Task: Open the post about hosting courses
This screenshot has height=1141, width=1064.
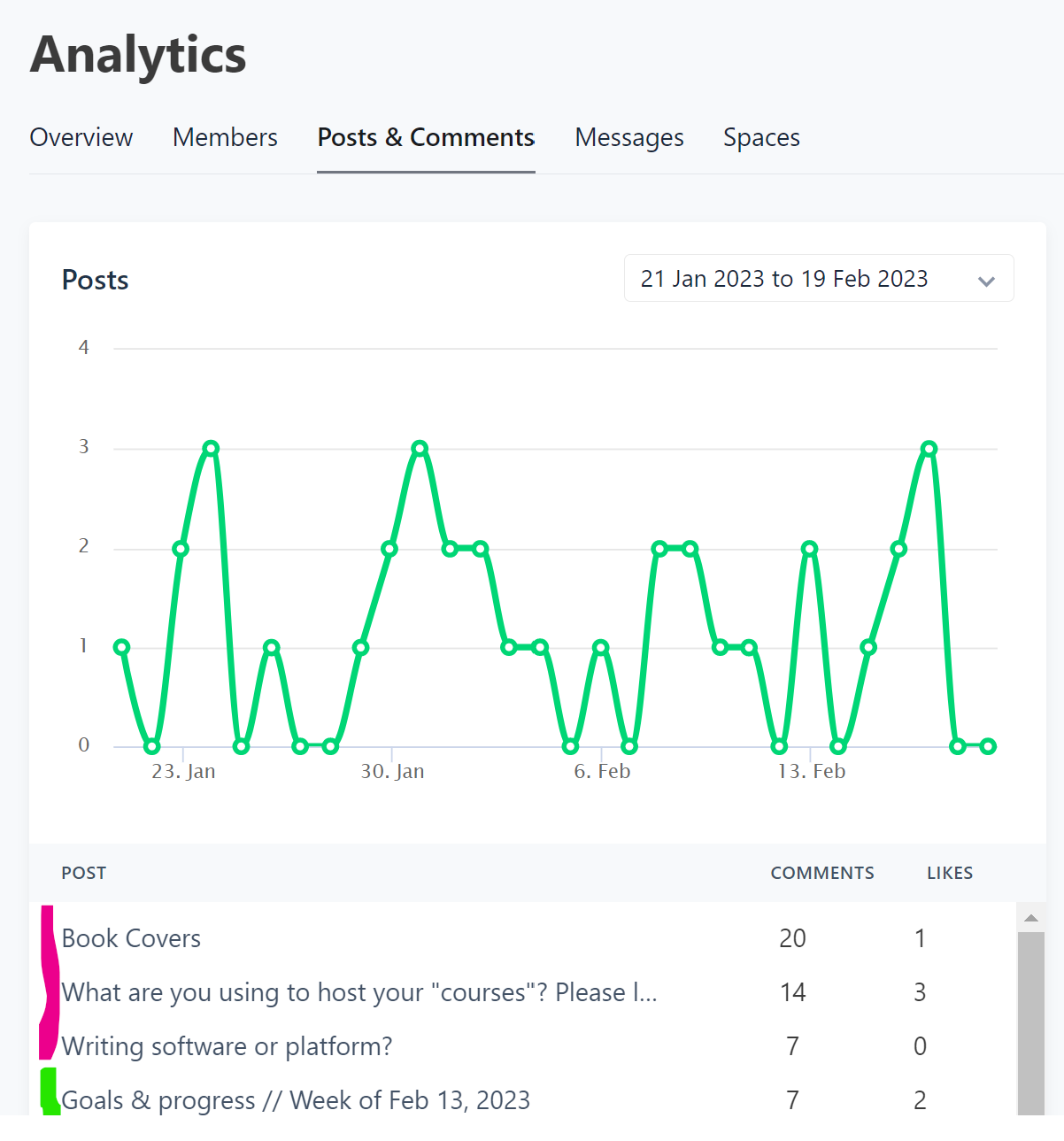Action: pyautogui.click(x=359, y=992)
